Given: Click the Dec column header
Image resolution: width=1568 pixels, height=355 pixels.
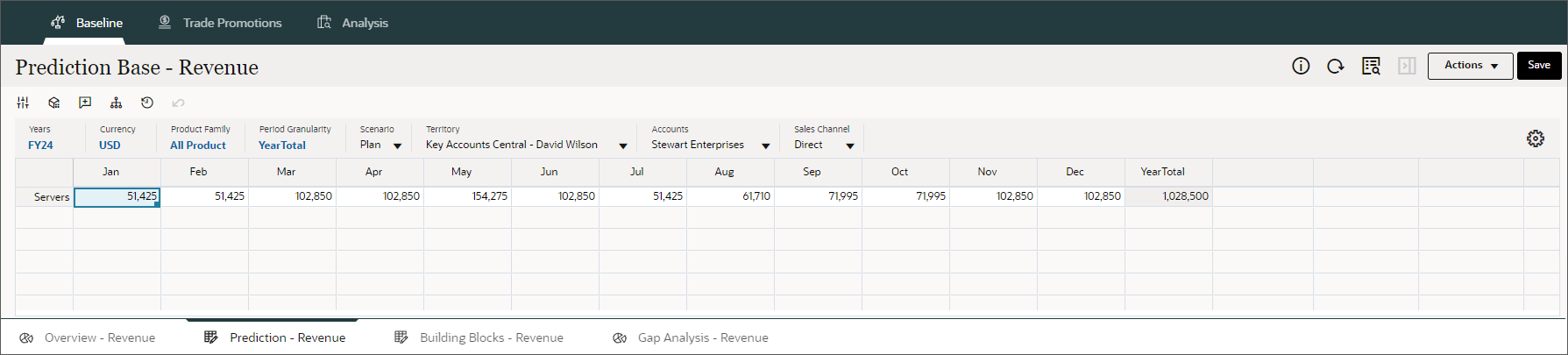Looking at the screenshot, I should click(x=1081, y=172).
